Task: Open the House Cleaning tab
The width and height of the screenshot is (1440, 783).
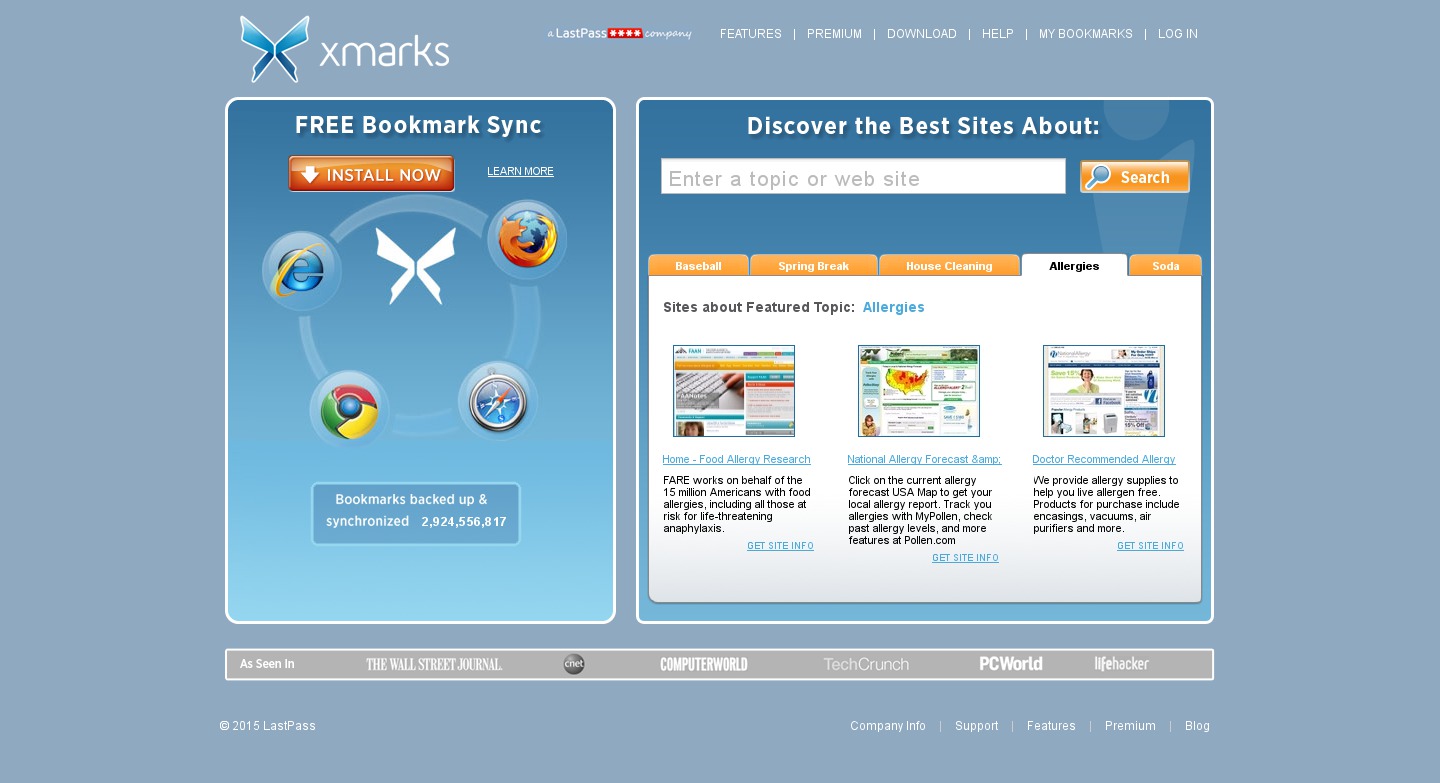Action: [949, 266]
